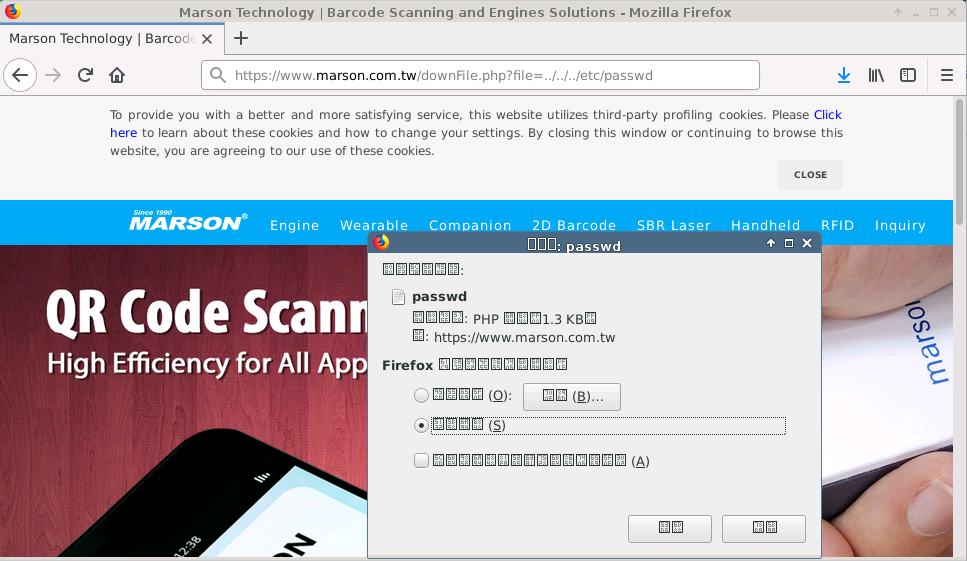Close the Marson Technology tab
The image size is (967, 561).
207,39
